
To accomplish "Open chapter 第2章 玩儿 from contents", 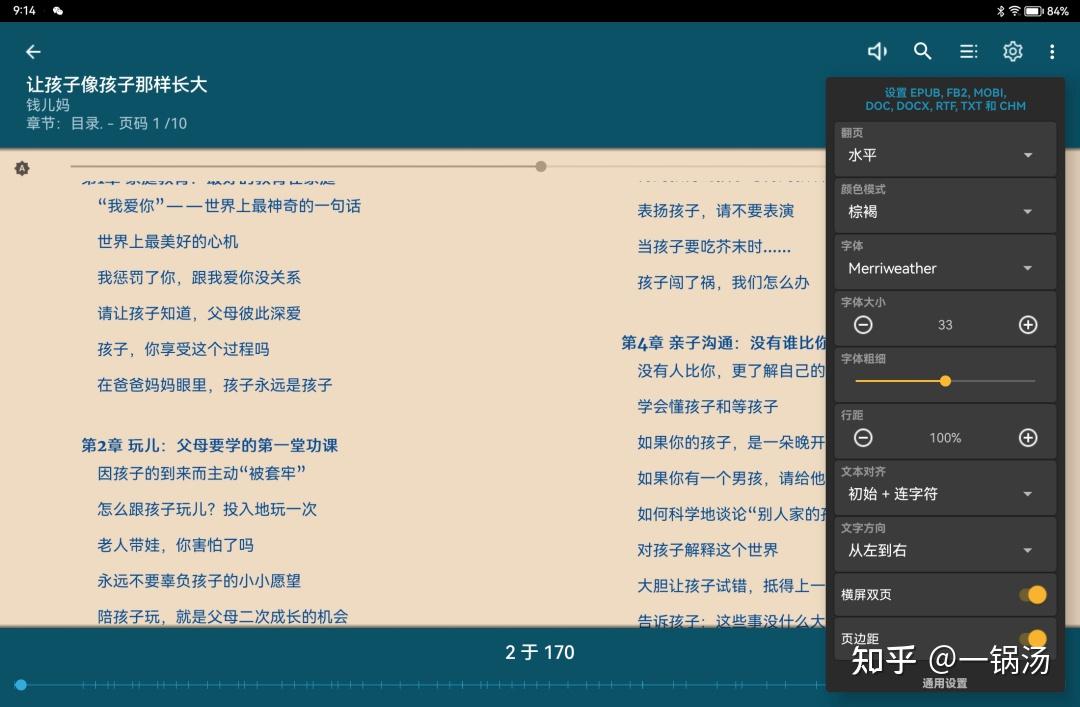I will 211,444.
